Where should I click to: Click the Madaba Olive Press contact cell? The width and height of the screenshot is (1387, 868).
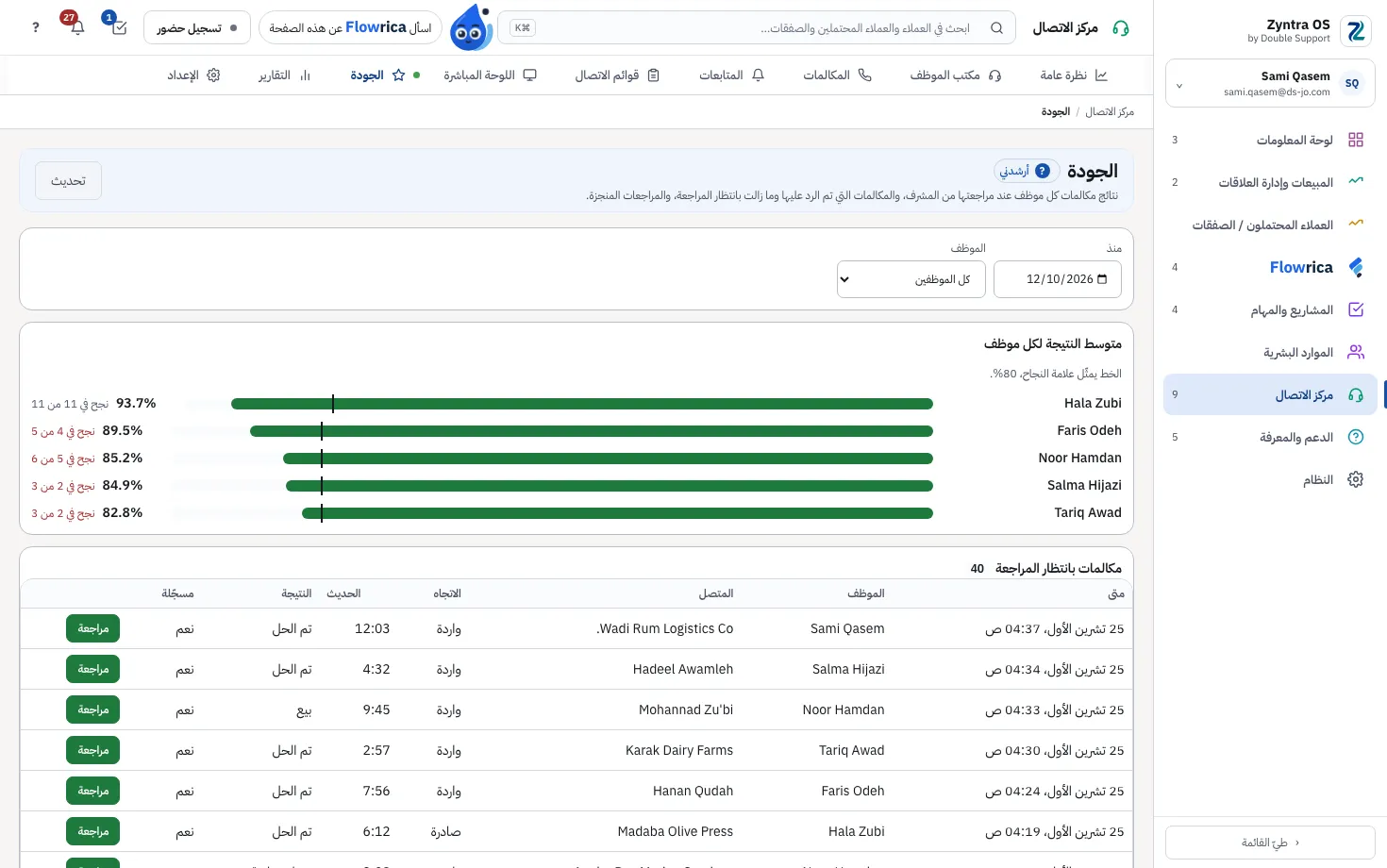pyautogui.click(x=676, y=832)
